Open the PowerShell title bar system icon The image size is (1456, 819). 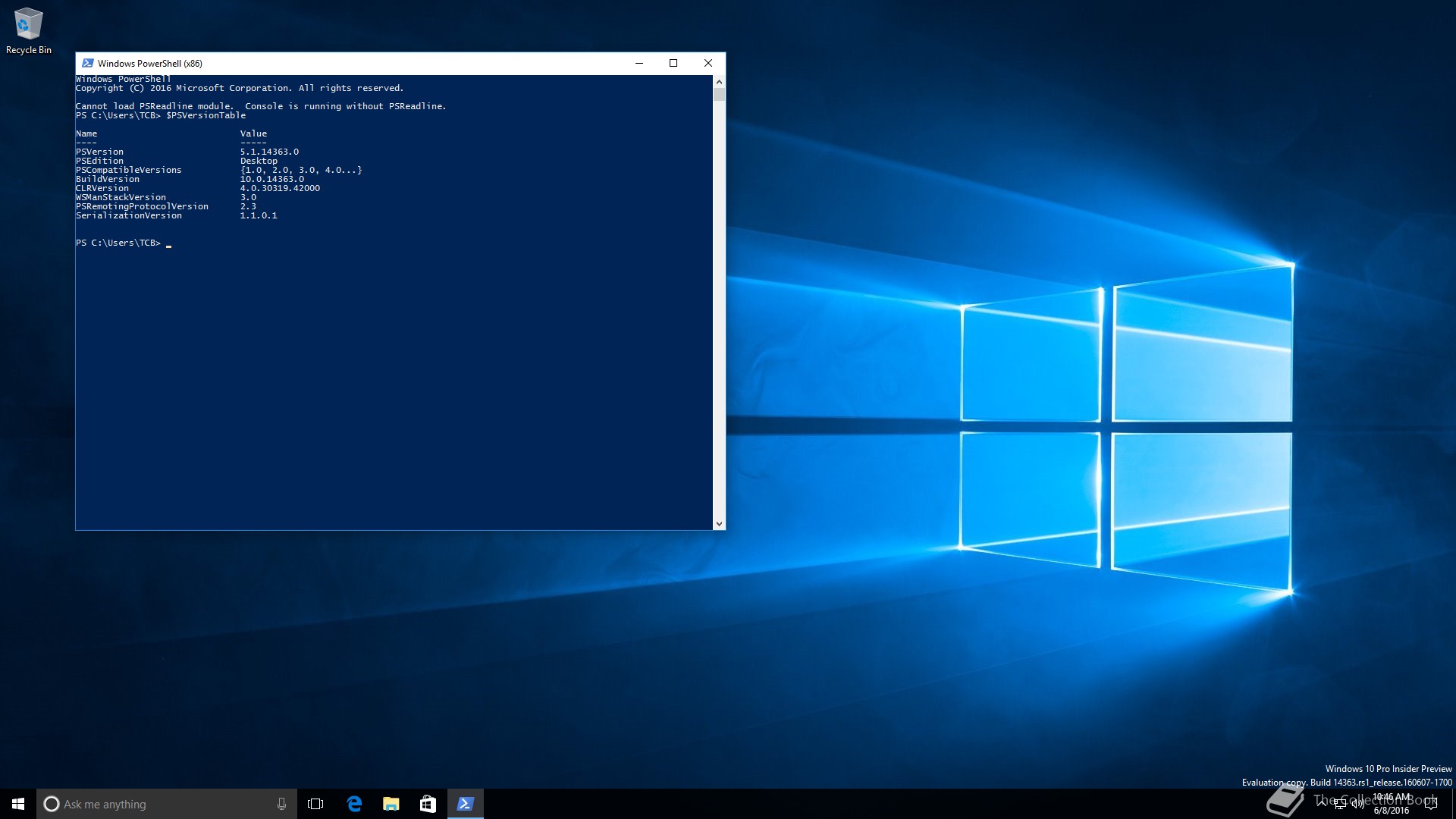point(88,64)
